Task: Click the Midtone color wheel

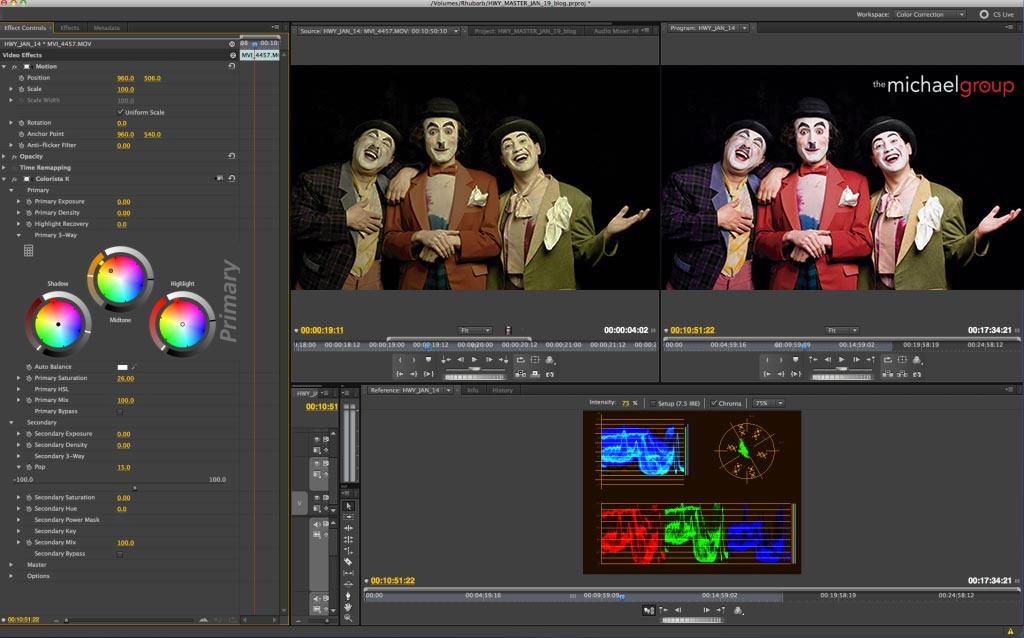Action: [119, 276]
